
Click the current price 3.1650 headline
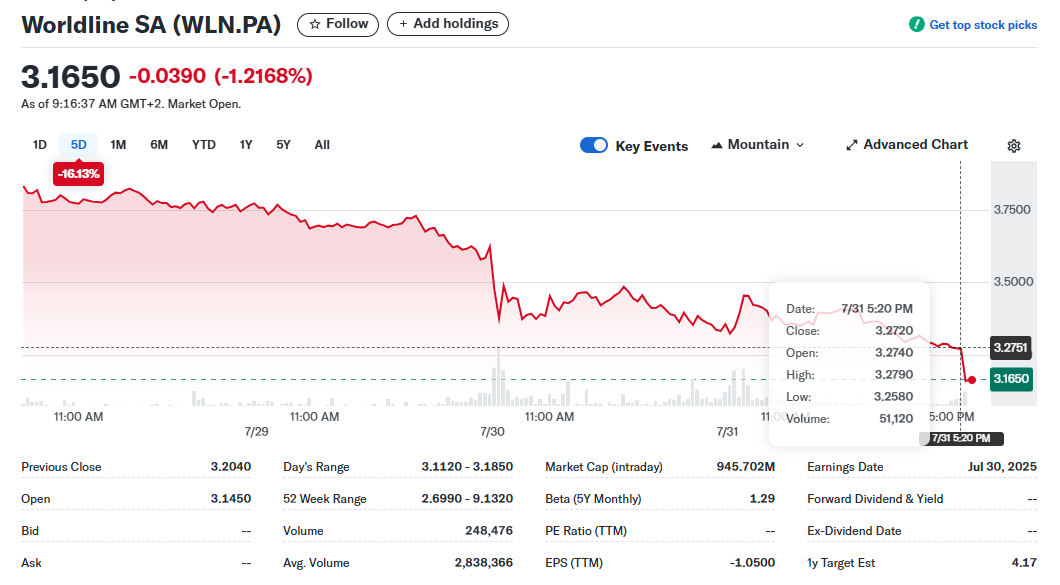(71, 76)
